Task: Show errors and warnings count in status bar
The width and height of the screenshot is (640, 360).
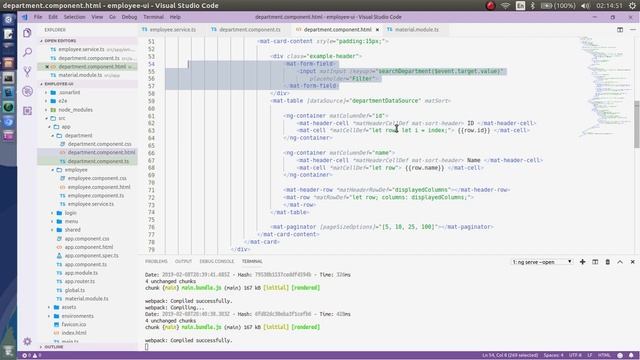Action: pyautogui.click(x=31, y=355)
